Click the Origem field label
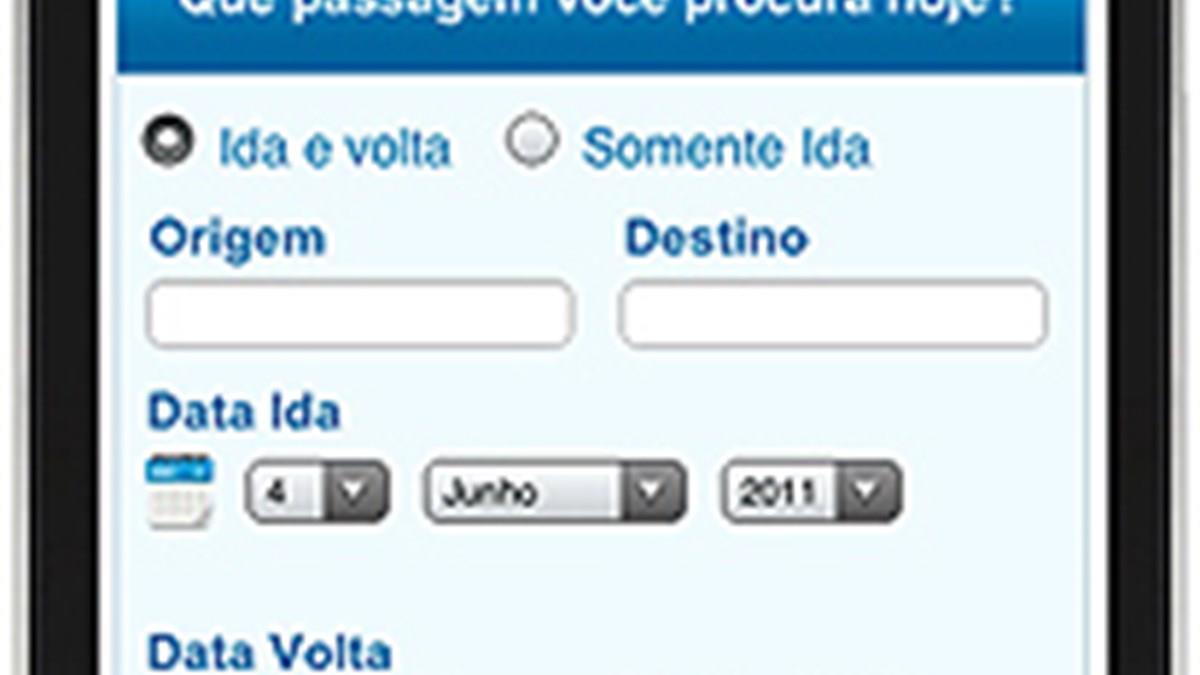 click(238, 239)
